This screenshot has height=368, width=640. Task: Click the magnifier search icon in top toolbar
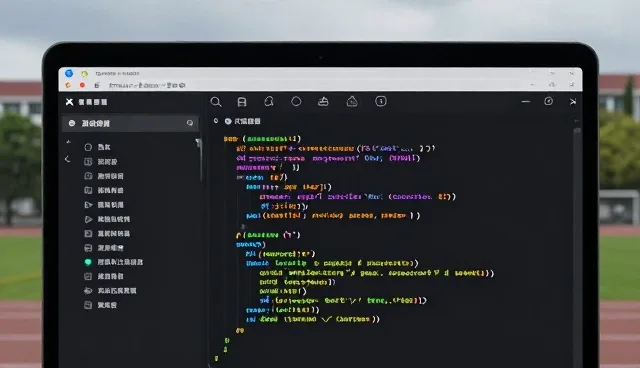click(x=216, y=102)
